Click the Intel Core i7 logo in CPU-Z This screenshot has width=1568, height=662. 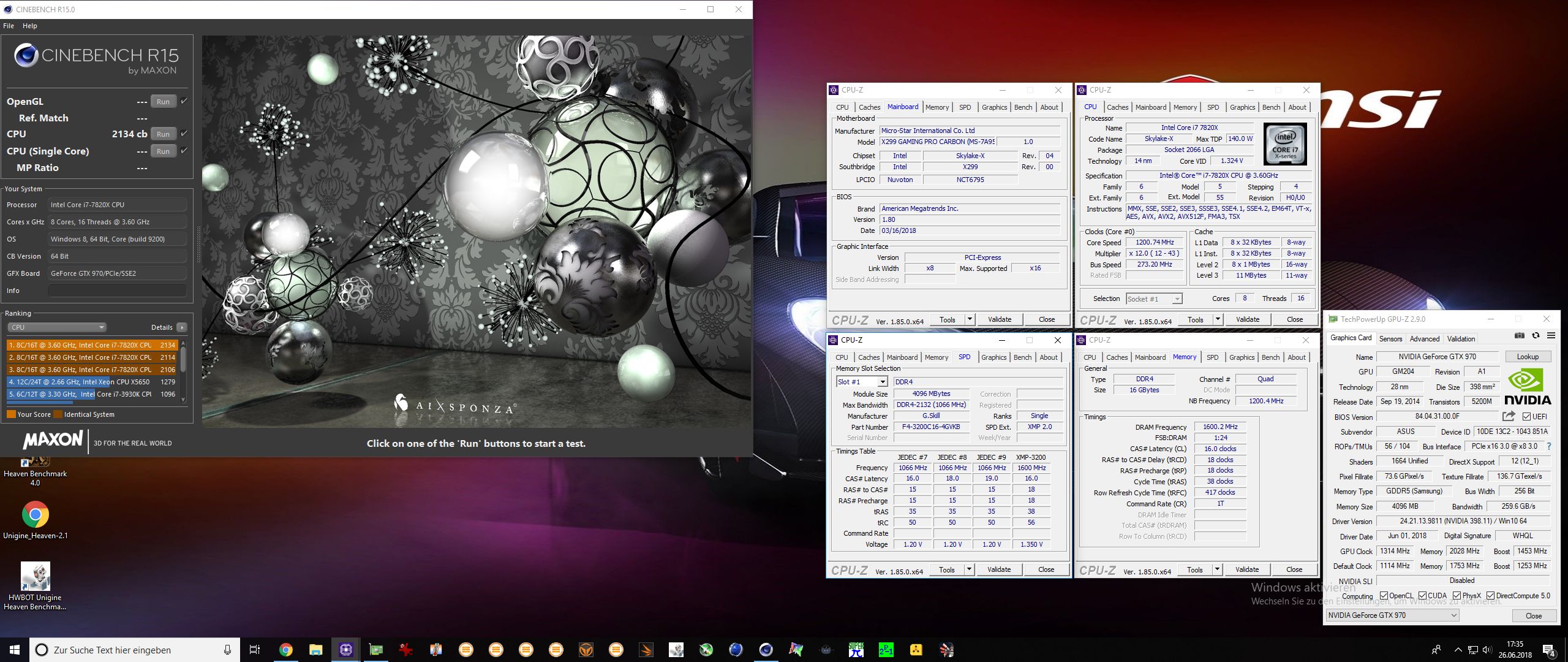pyautogui.click(x=1285, y=144)
